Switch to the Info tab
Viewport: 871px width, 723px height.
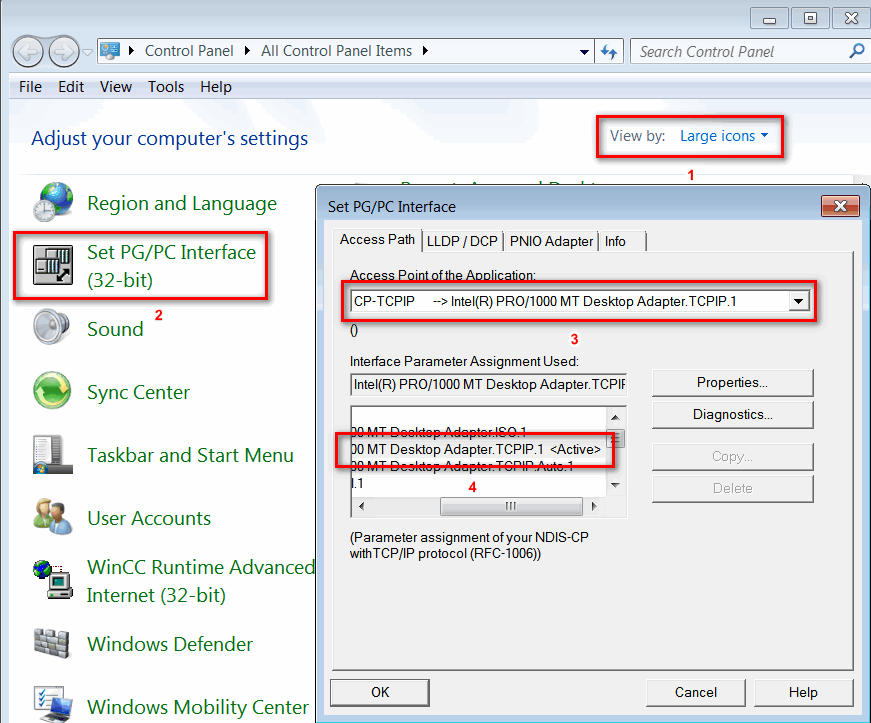pyautogui.click(x=622, y=241)
